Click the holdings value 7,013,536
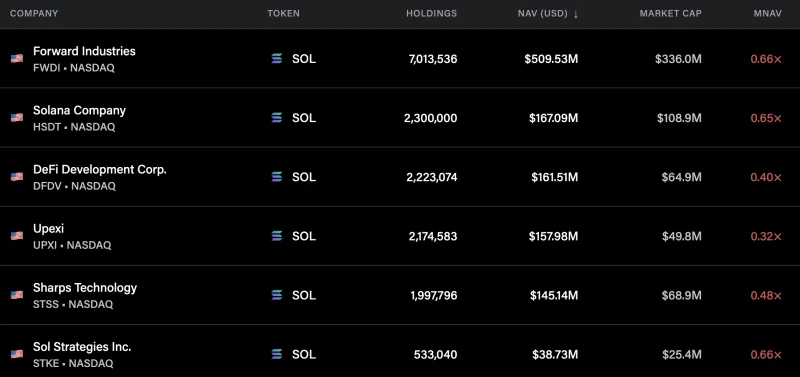Screen dimensions: 800x377 (x=433, y=59)
